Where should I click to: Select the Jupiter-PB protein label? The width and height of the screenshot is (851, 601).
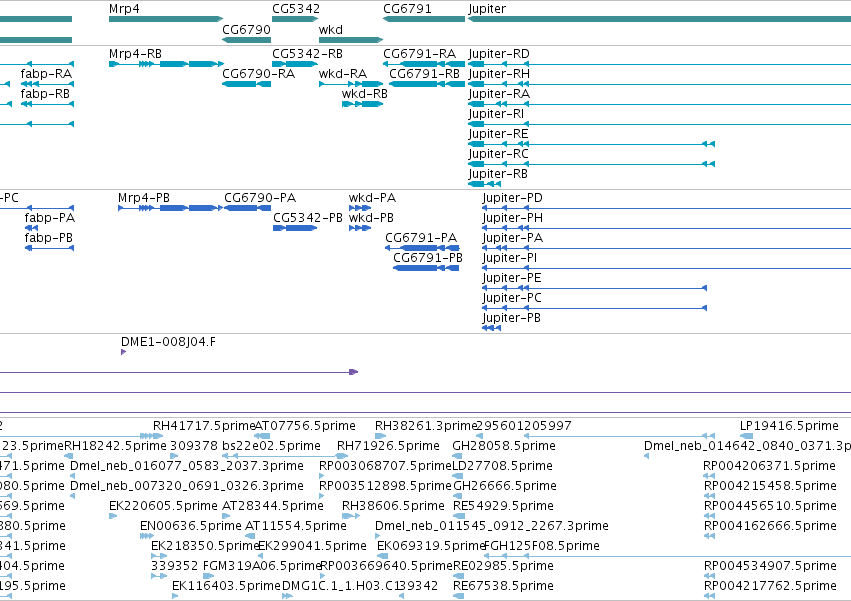pyautogui.click(x=511, y=319)
